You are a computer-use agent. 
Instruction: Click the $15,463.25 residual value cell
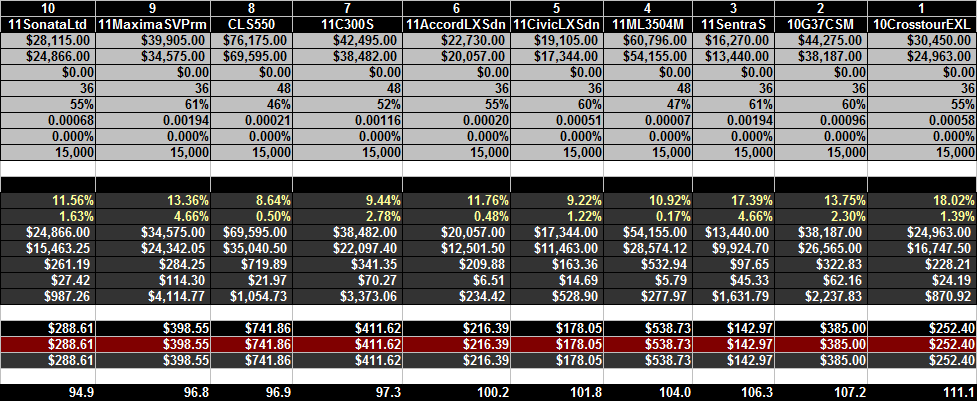pos(47,248)
